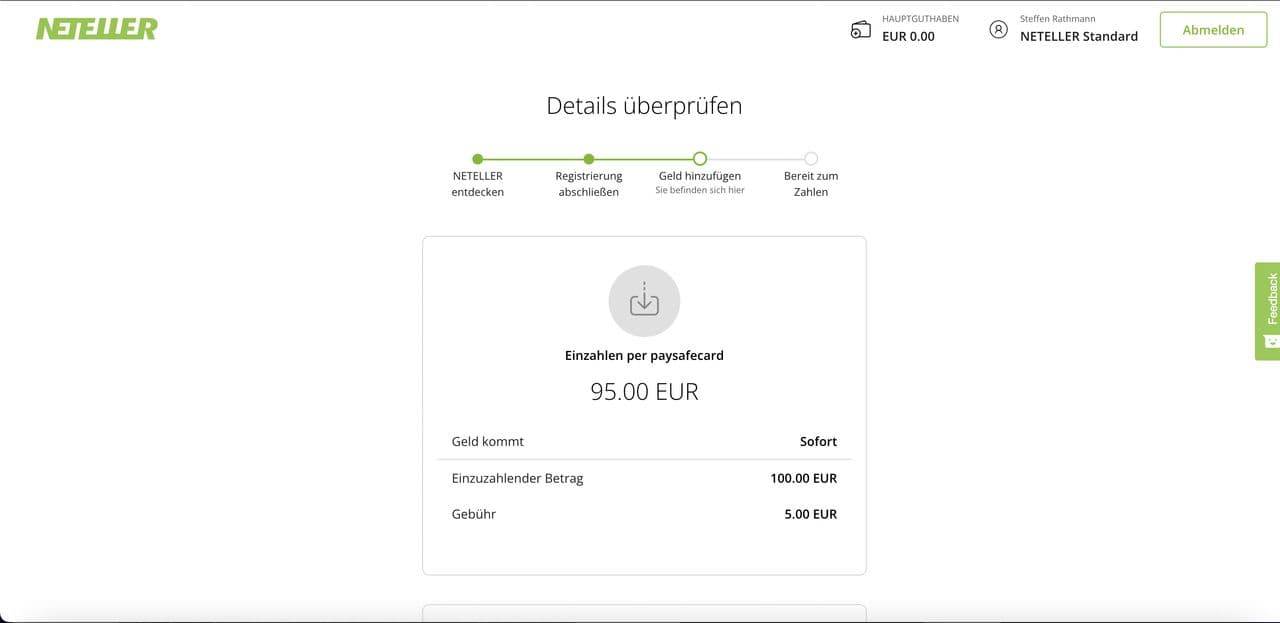Click the green progress line between first two steps
The width and height of the screenshot is (1280, 623).
(533, 158)
